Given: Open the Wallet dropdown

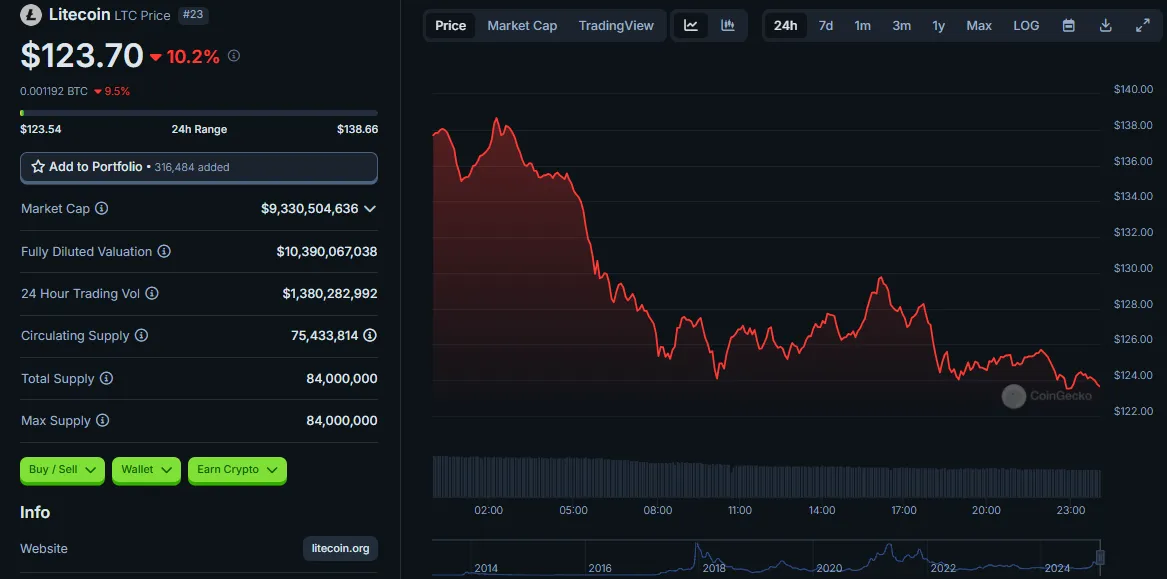Looking at the screenshot, I should (x=147, y=470).
